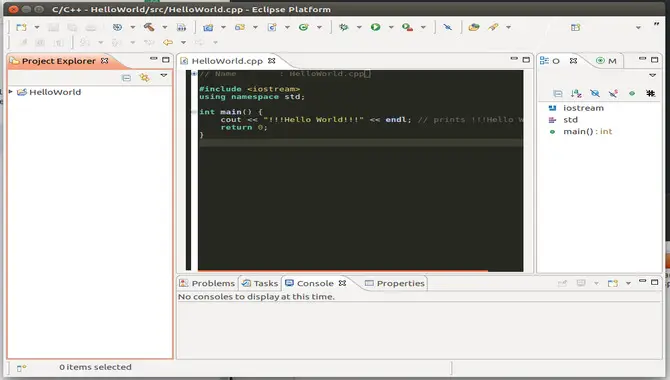The image size is (670, 380).
Task: Select main() : int in Outline
Action: 588,132
